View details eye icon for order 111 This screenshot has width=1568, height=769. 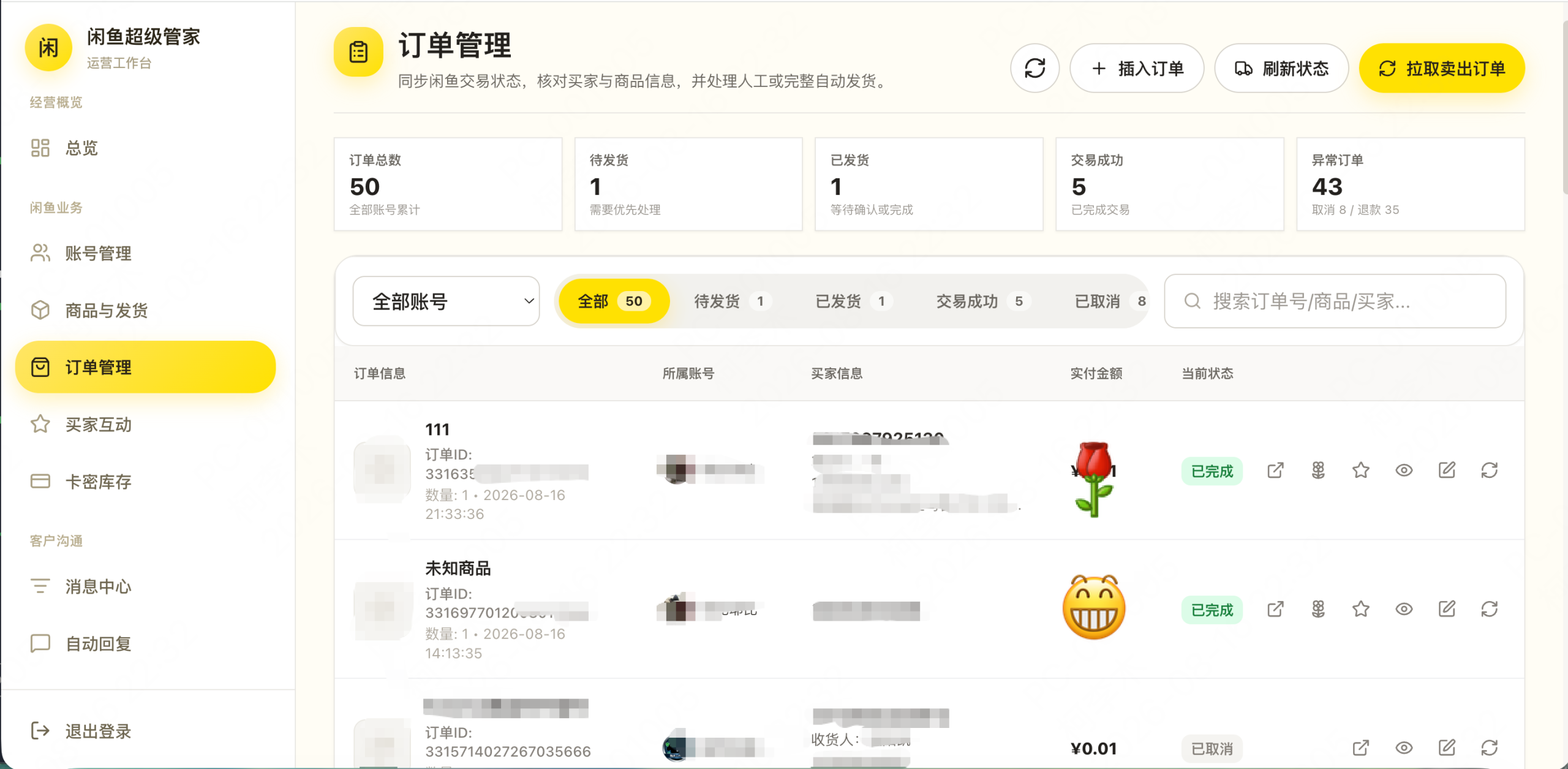[1404, 471]
